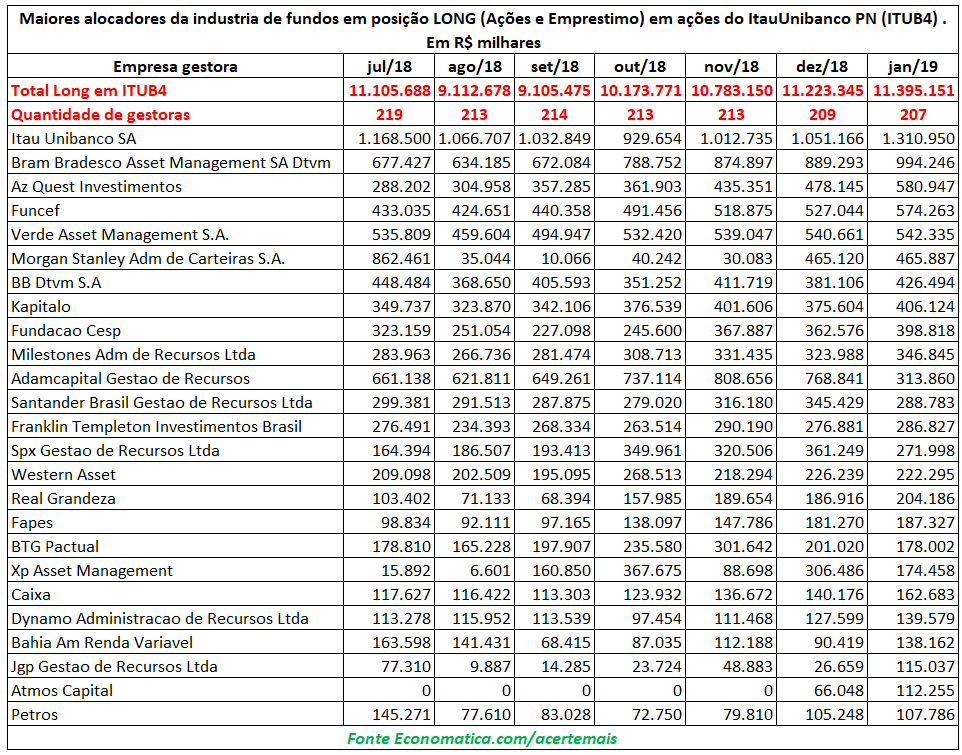962x755 pixels.
Task: Select the jul/18 column header
Action: pyautogui.click(x=390, y=66)
